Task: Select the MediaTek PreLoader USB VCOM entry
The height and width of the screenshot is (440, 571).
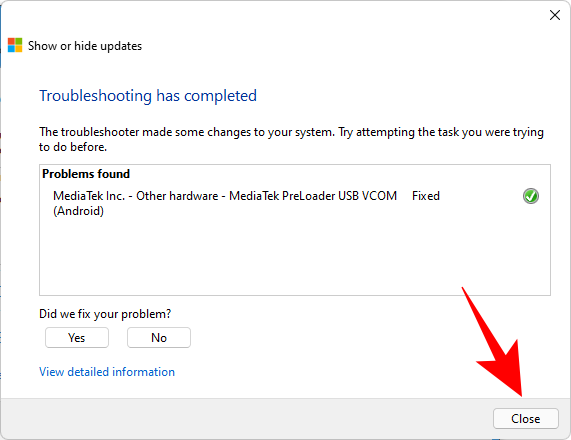Action: pos(225,203)
